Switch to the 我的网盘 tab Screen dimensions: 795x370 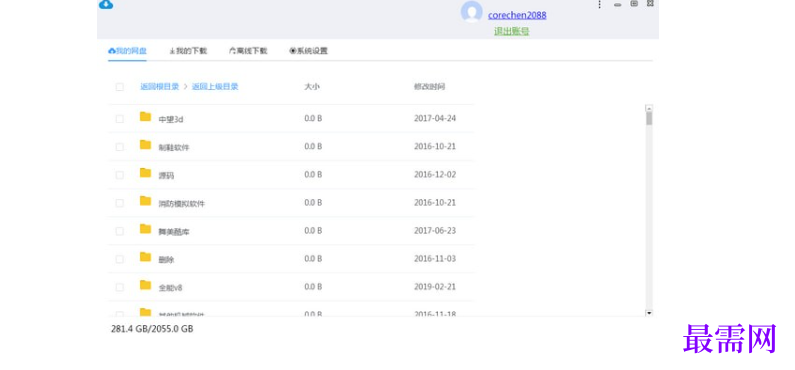(x=127, y=51)
